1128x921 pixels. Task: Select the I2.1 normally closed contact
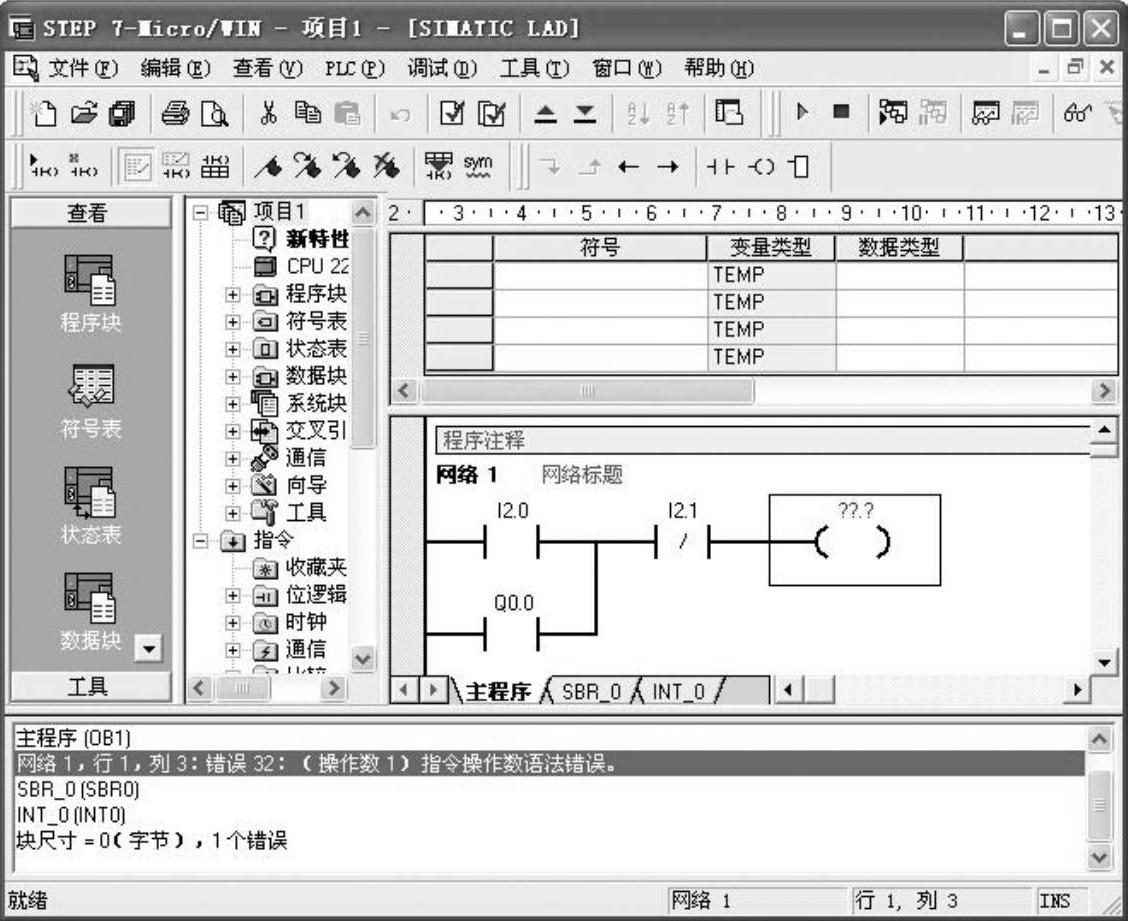681,541
